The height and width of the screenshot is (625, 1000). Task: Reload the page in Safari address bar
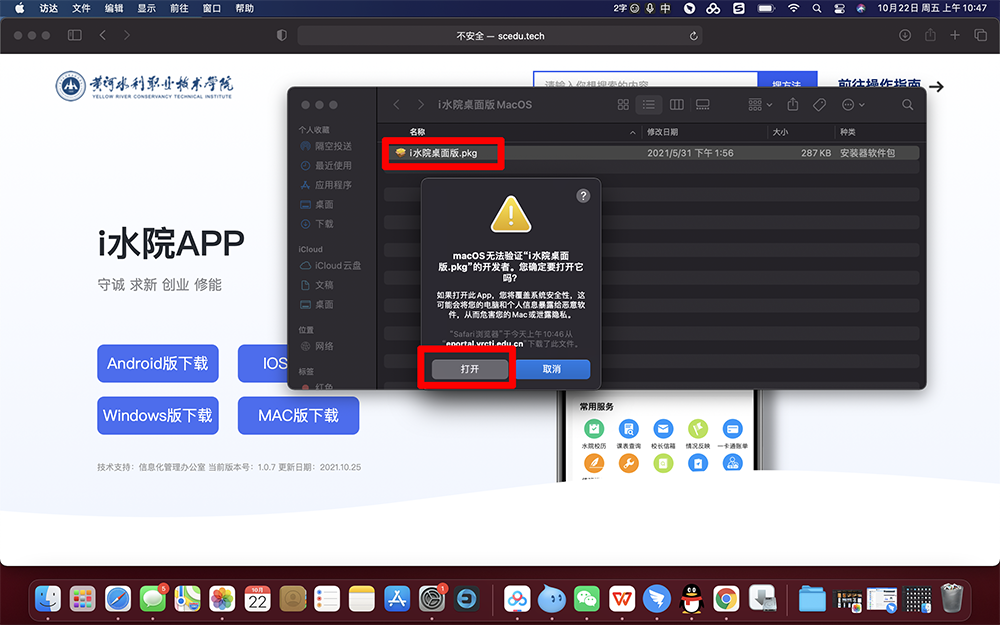(694, 35)
